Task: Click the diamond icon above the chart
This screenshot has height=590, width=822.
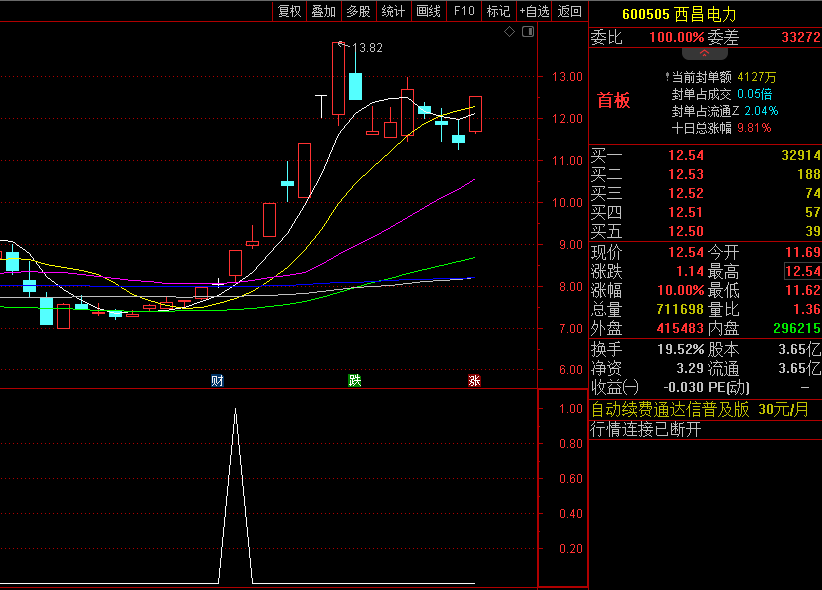Action: tap(510, 31)
